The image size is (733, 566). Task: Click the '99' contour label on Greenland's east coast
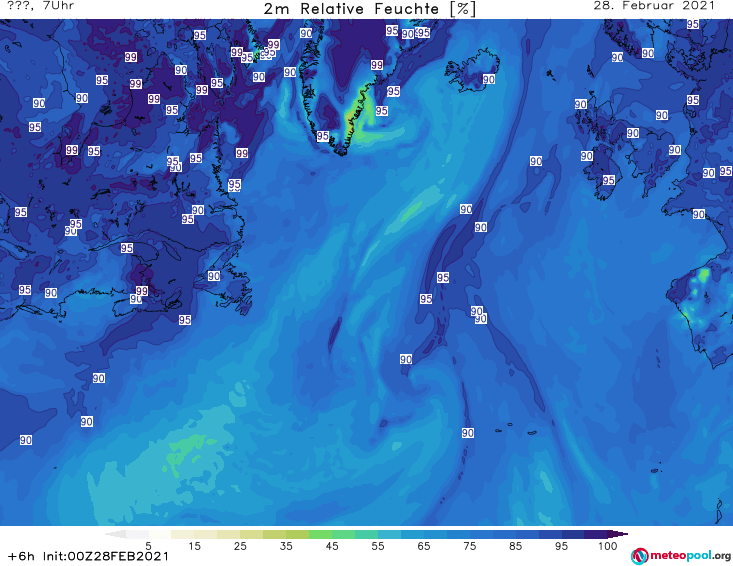(x=377, y=64)
